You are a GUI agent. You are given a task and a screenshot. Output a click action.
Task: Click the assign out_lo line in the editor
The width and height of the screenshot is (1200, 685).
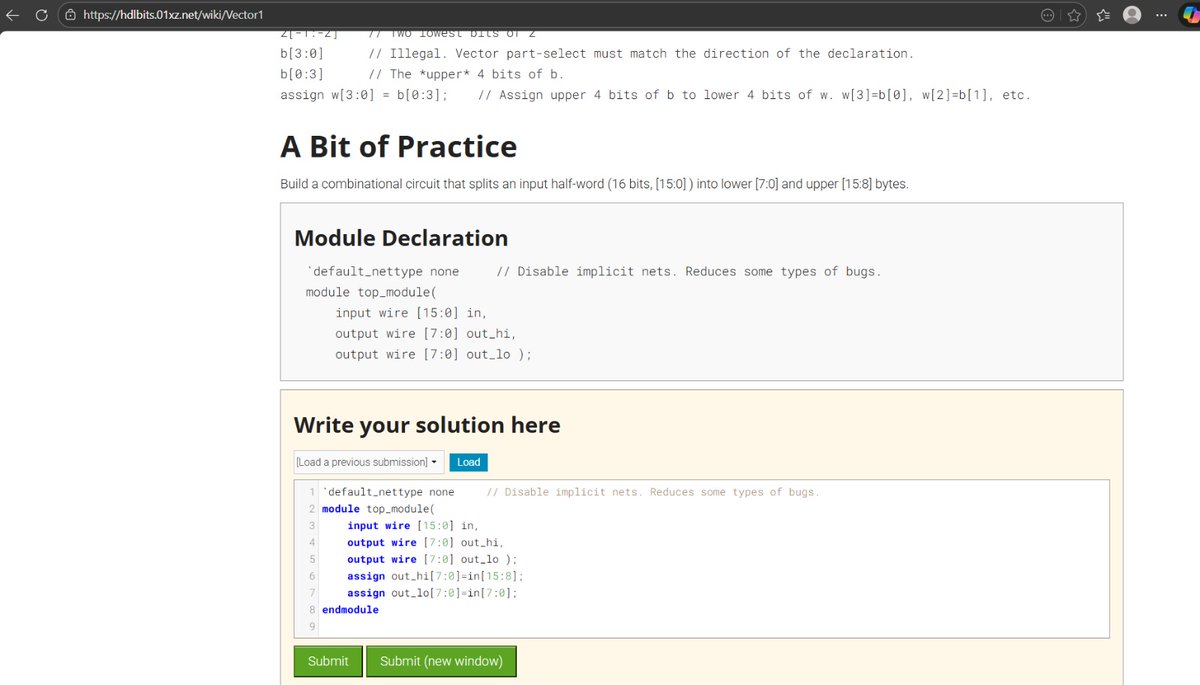pos(432,593)
